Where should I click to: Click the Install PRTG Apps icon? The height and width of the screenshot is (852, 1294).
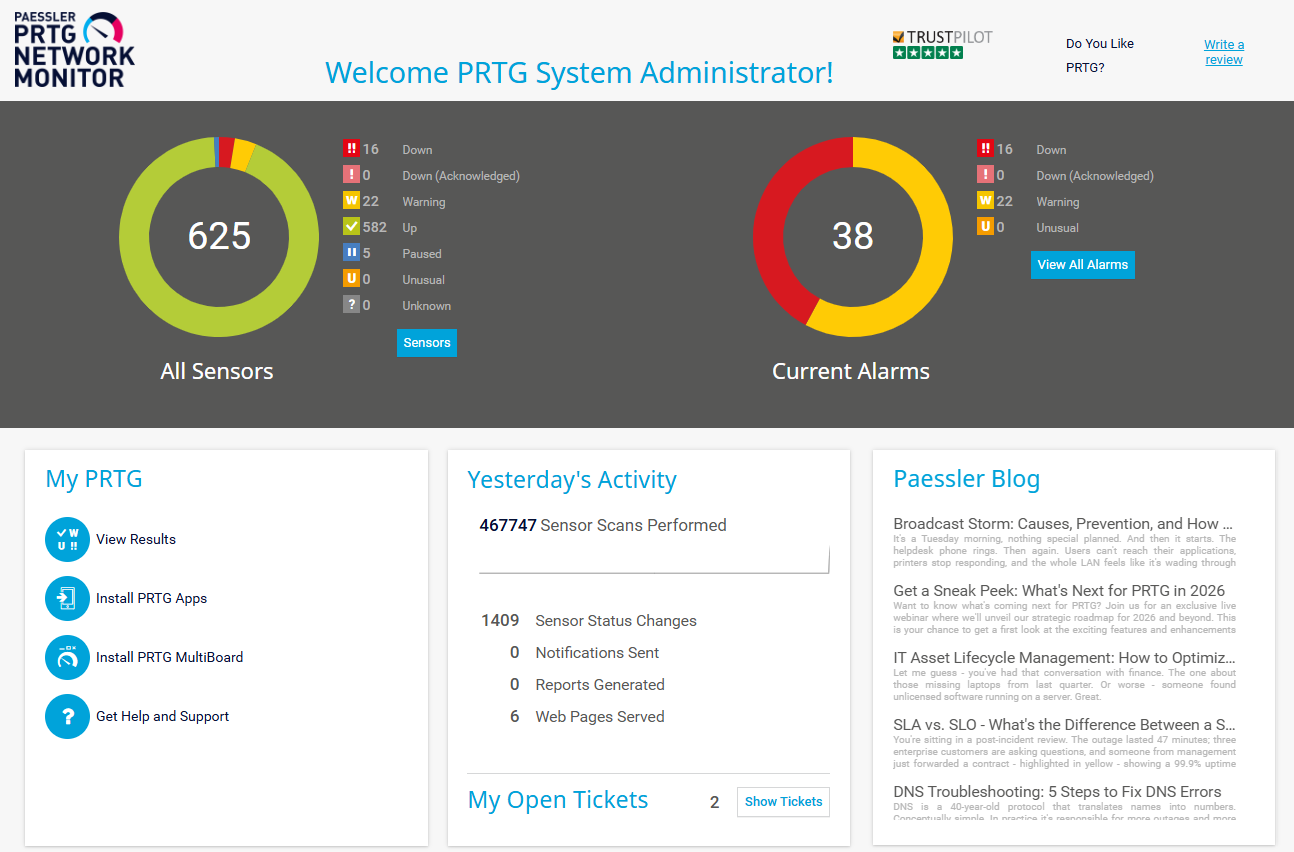[67, 599]
